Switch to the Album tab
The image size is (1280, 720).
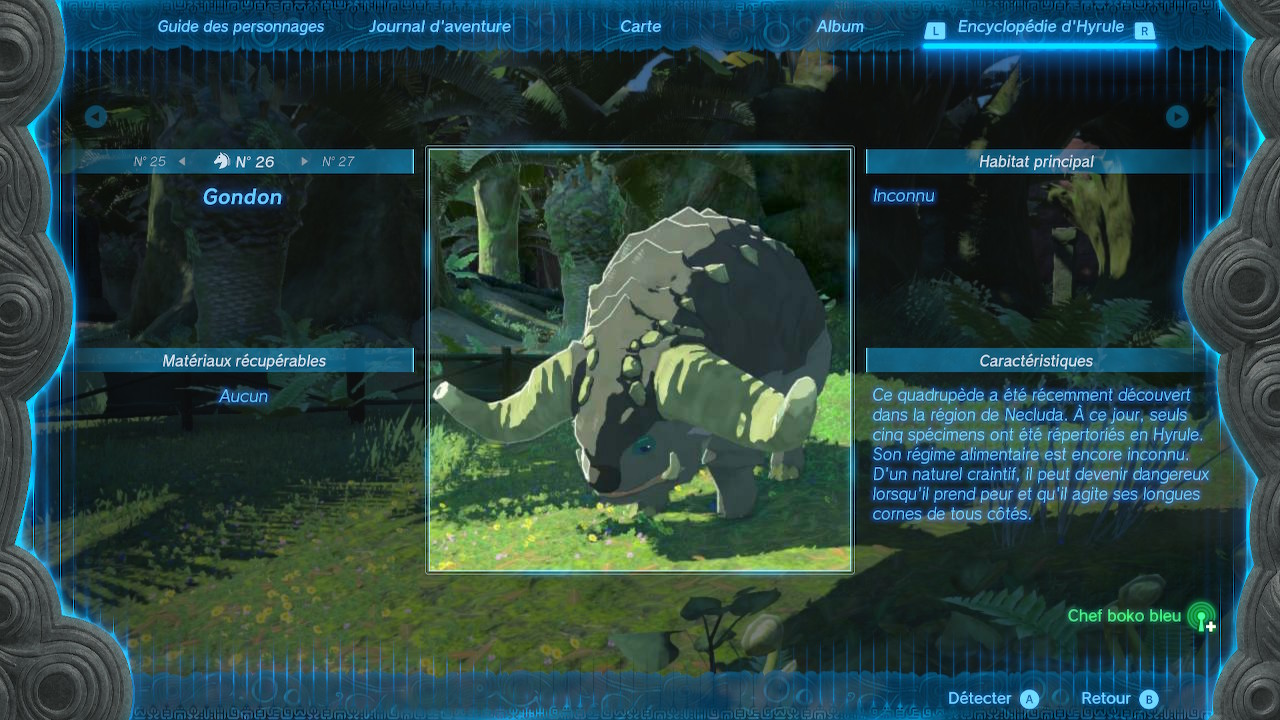click(x=840, y=27)
